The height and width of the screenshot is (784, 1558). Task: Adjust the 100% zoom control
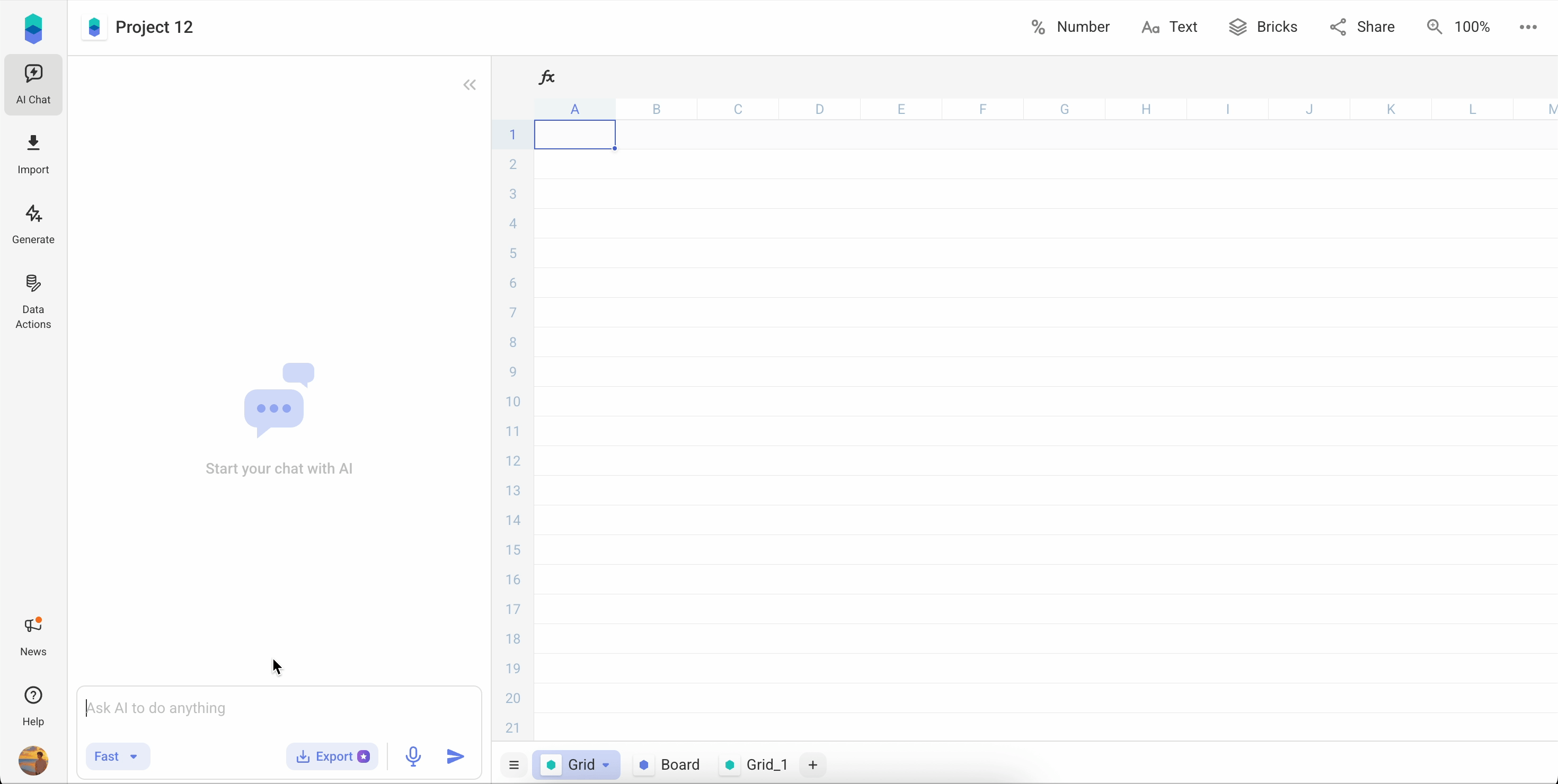coord(1459,26)
